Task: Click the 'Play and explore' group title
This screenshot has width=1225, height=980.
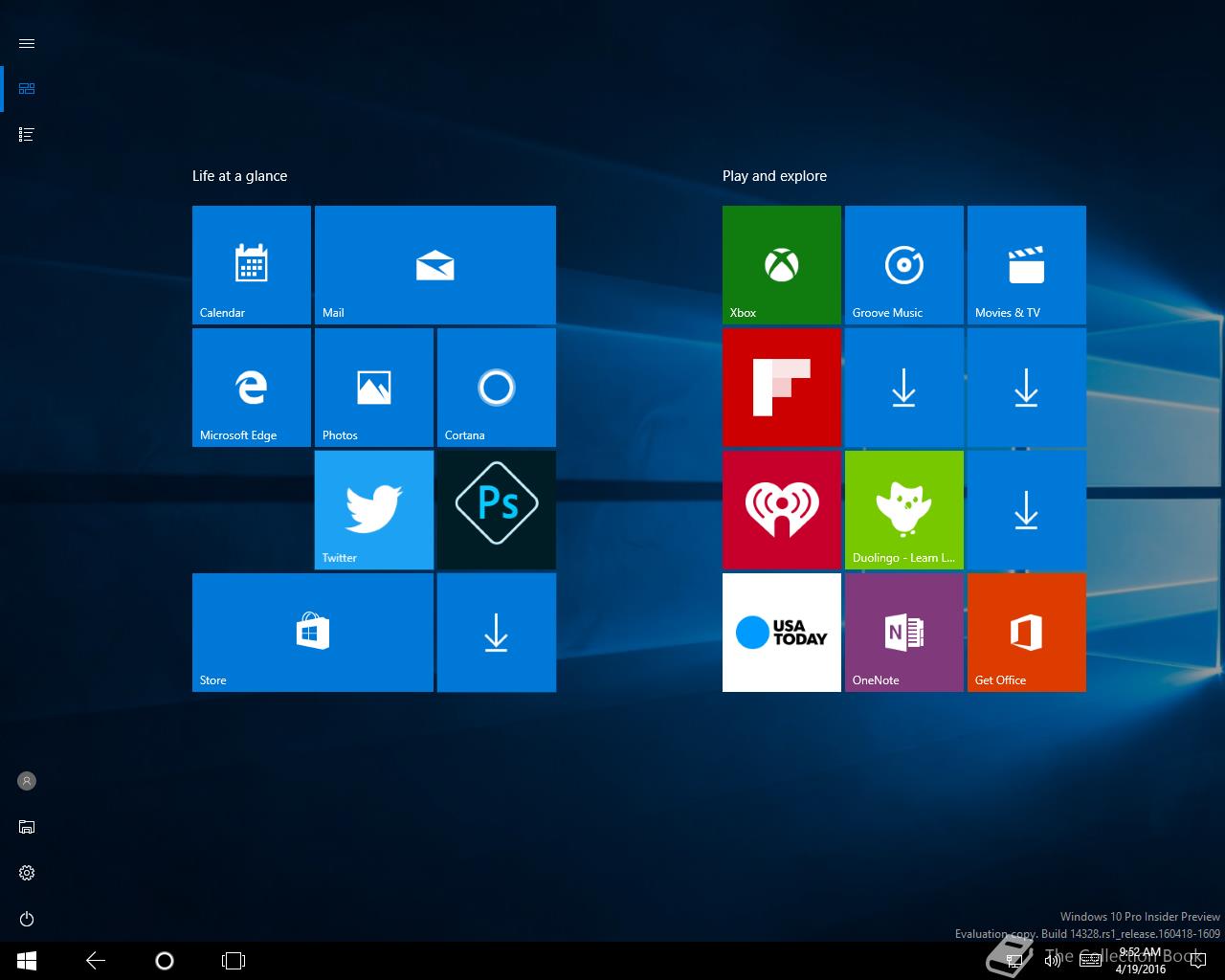Action: pyautogui.click(x=774, y=176)
